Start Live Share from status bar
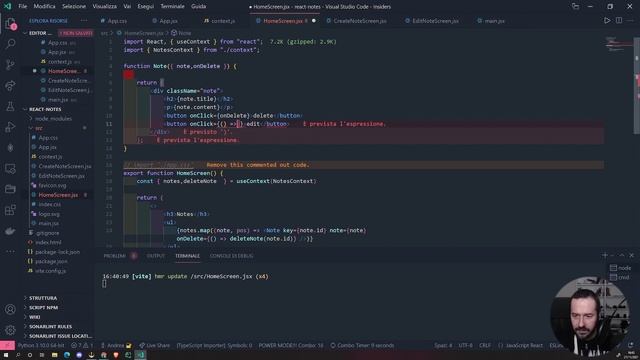640x360 pixels. click(154, 345)
